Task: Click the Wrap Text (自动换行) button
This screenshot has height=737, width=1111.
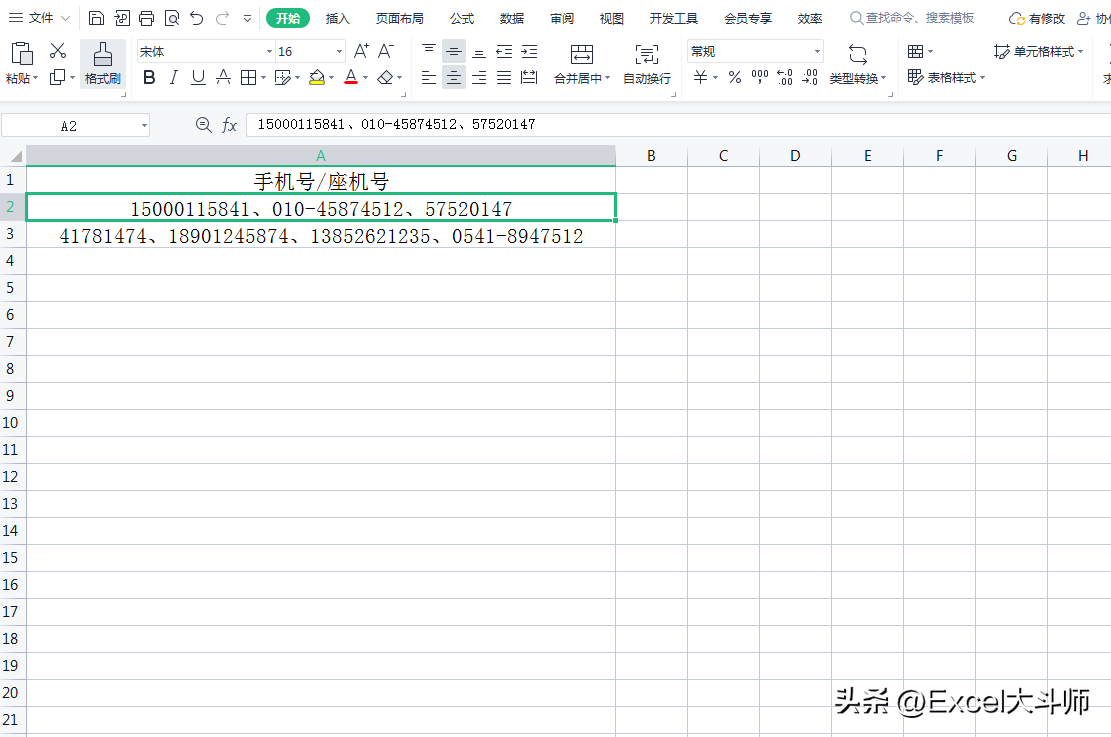Action: [646, 64]
